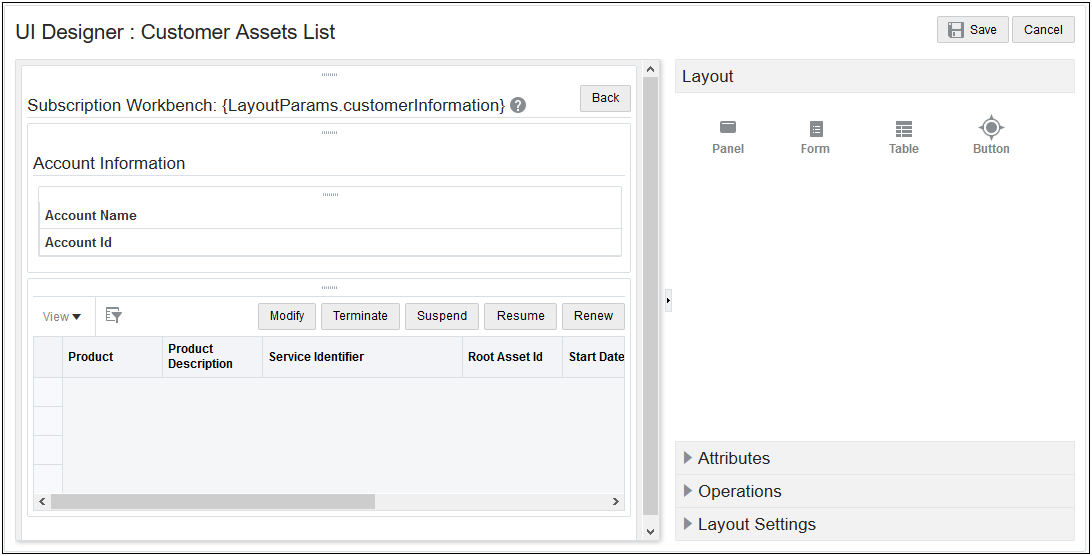Click the Suspend button

click(x=442, y=316)
